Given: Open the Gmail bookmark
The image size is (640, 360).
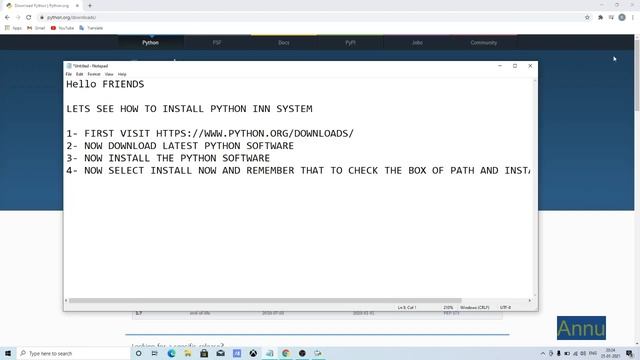Looking at the screenshot, I should [x=36, y=28].
